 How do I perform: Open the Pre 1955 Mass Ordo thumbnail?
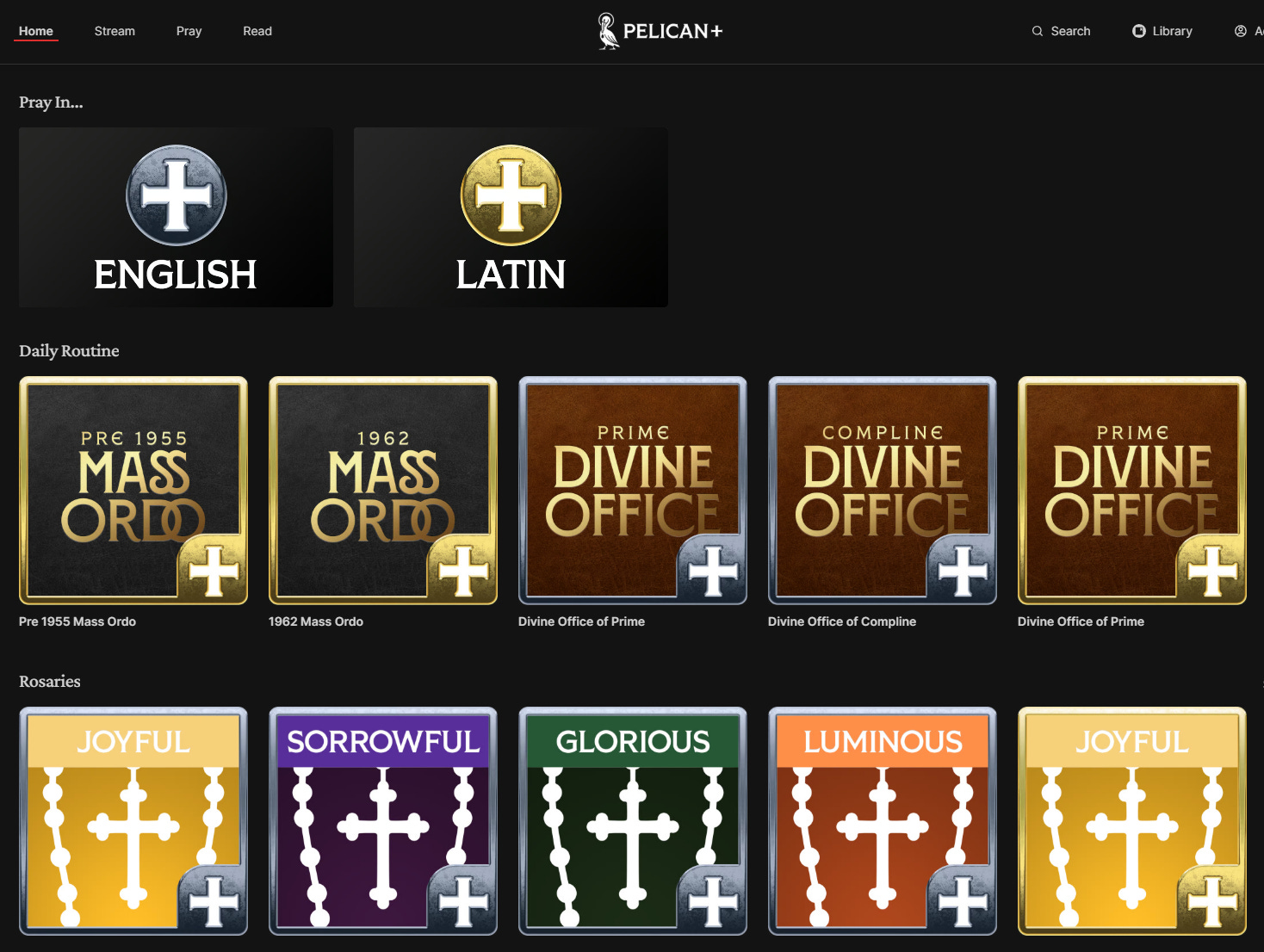pyautogui.click(x=133, y=491)
